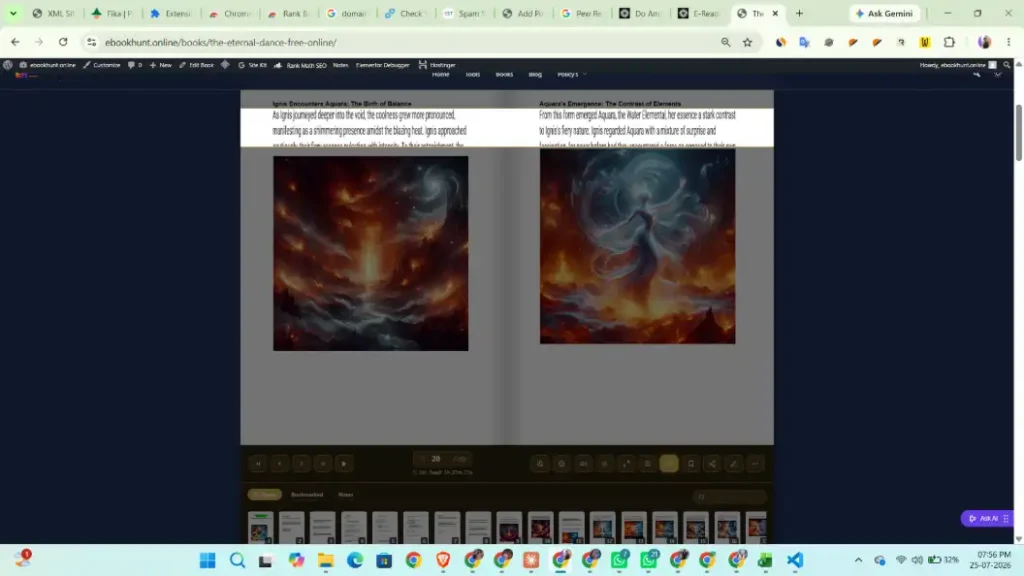Open the page 12 thumbnail
The width and height of the screenshot is (1024, 576).
point(602,528)
